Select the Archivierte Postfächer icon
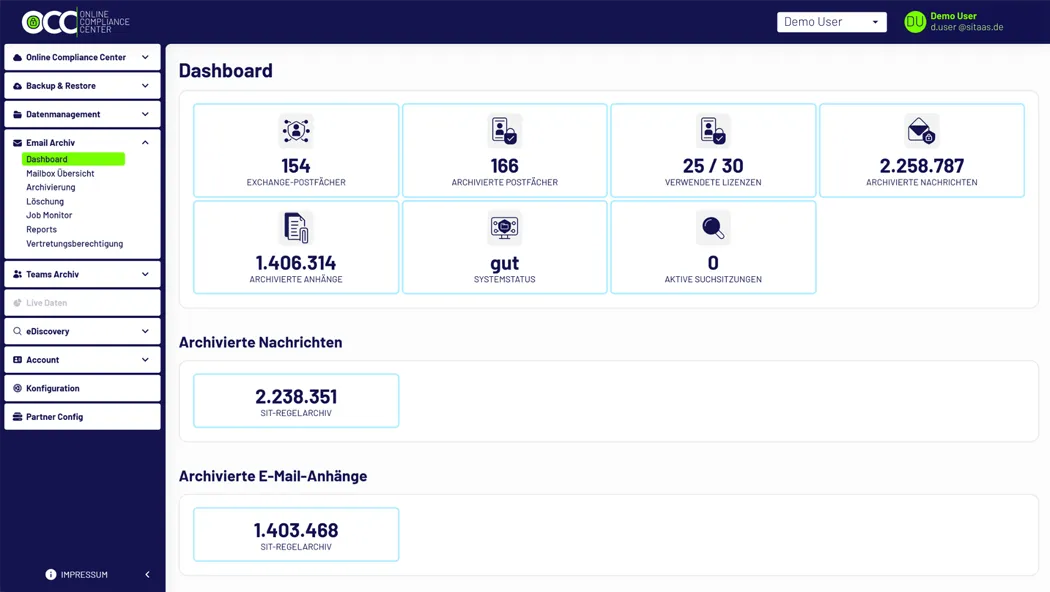The height and width of the screenshot is (592, 1050). (x=504, y=130)
